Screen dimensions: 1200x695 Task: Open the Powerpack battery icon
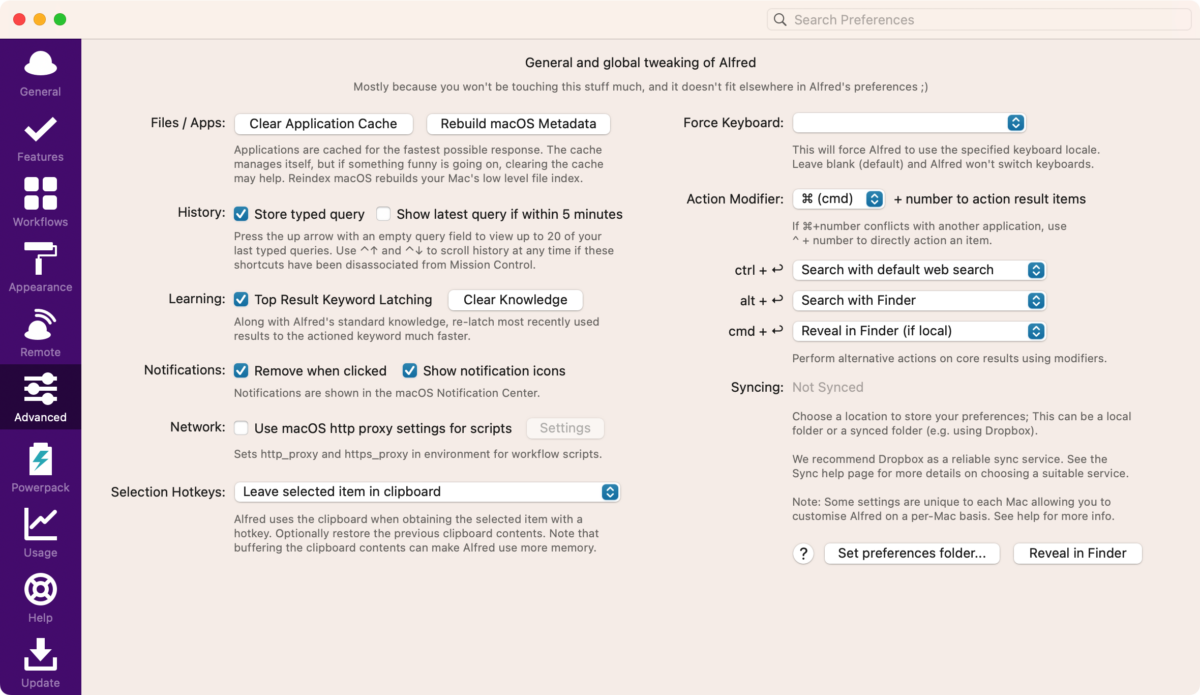(40, 459)
